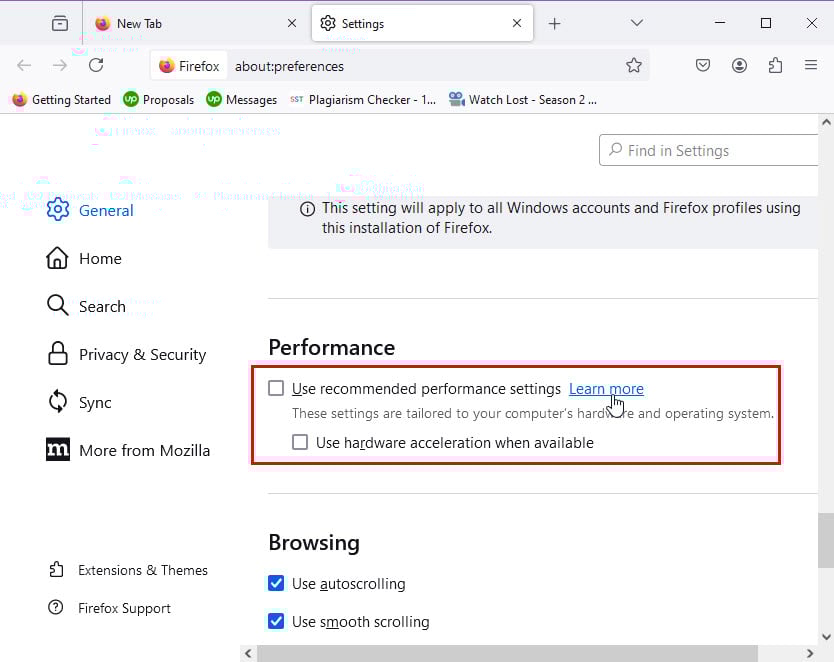The image size is (834, 662).
Task: Save this page to Pocket
Action: point(703,65)
